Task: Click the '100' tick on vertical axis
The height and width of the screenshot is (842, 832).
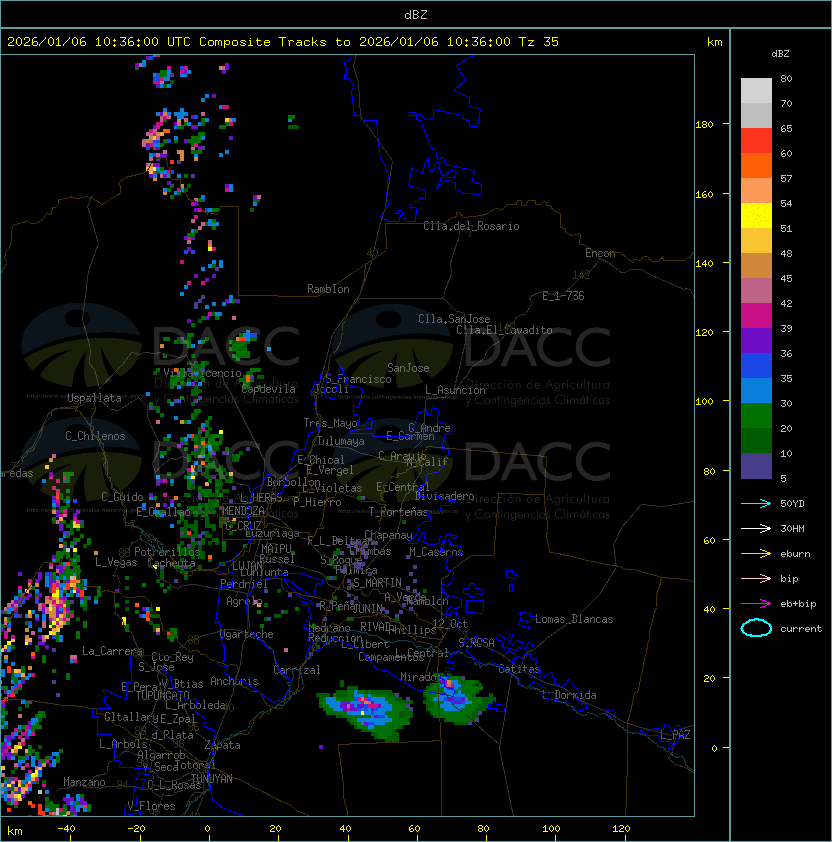Action: coord(704,401)
